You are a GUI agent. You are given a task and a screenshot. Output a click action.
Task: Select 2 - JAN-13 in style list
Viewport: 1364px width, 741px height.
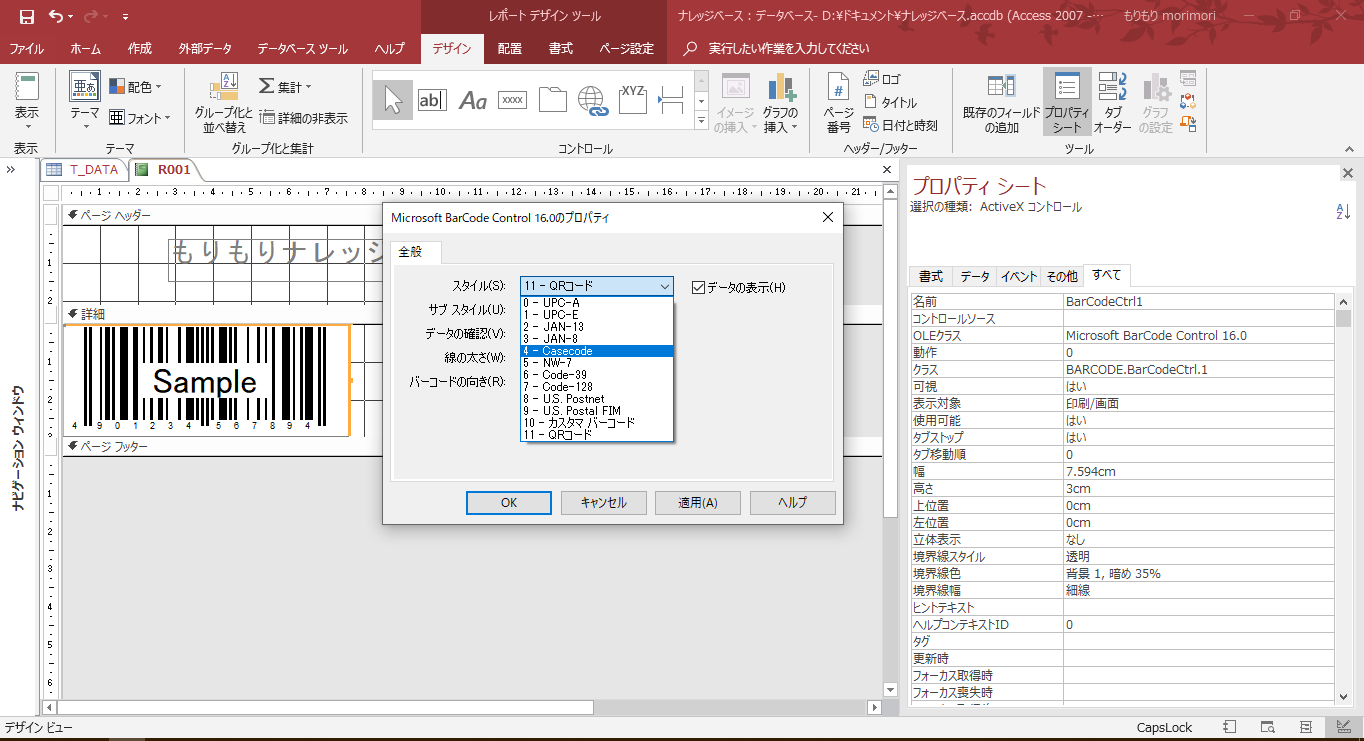click(x=597, y=327)
